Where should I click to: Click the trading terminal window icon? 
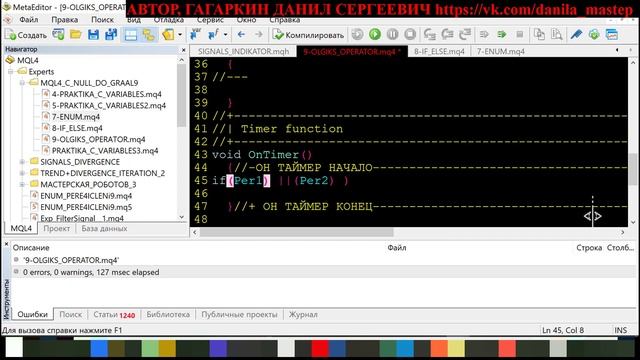612,35
